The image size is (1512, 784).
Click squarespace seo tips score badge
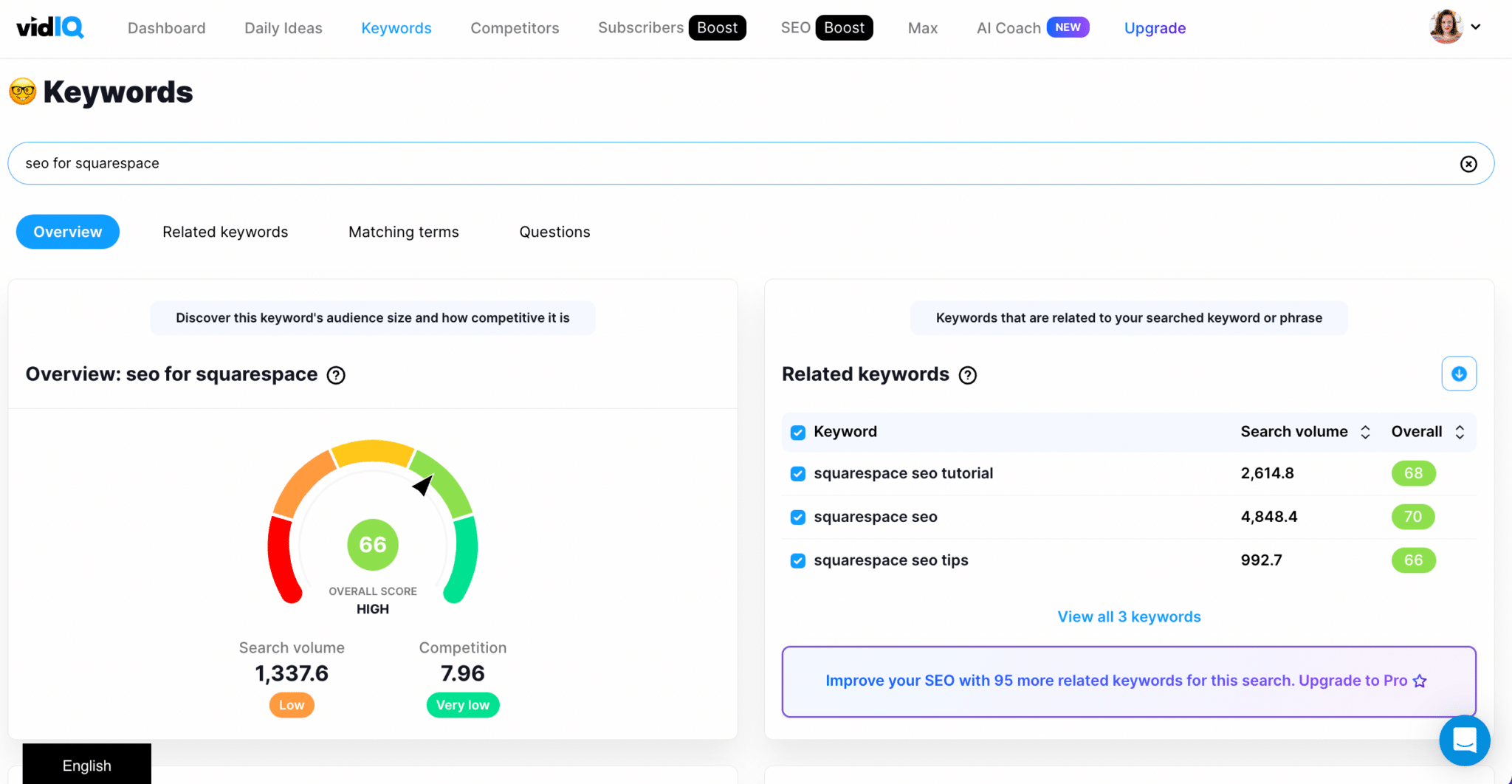(x=1413, y=560)
